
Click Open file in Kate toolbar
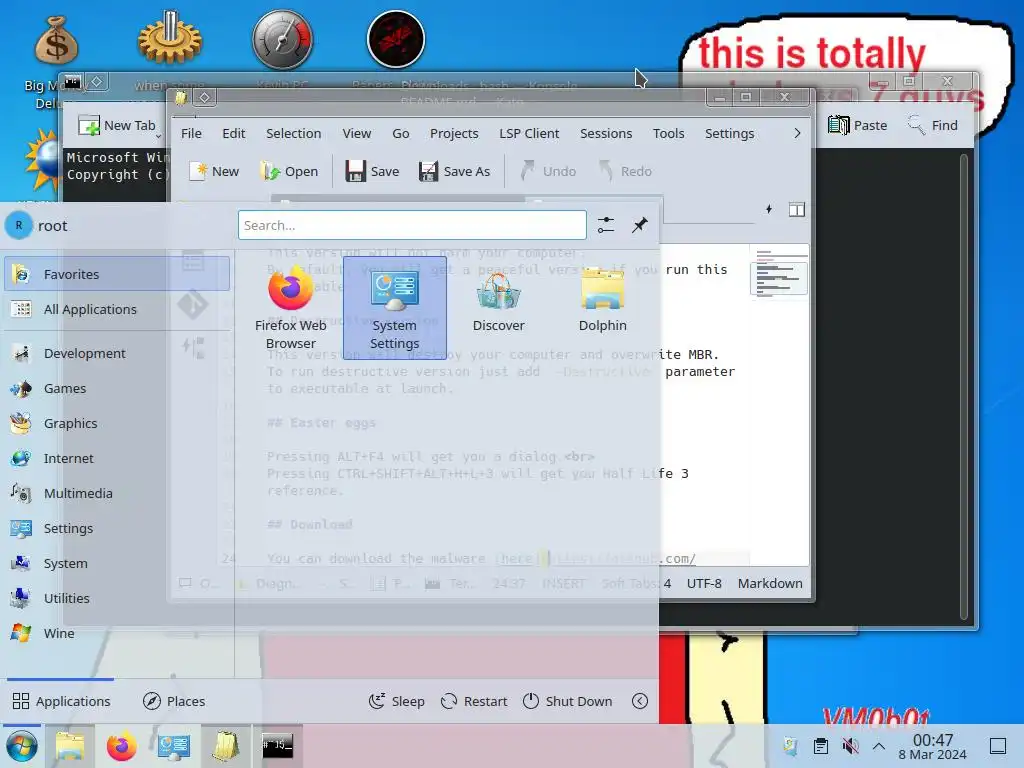289,171
